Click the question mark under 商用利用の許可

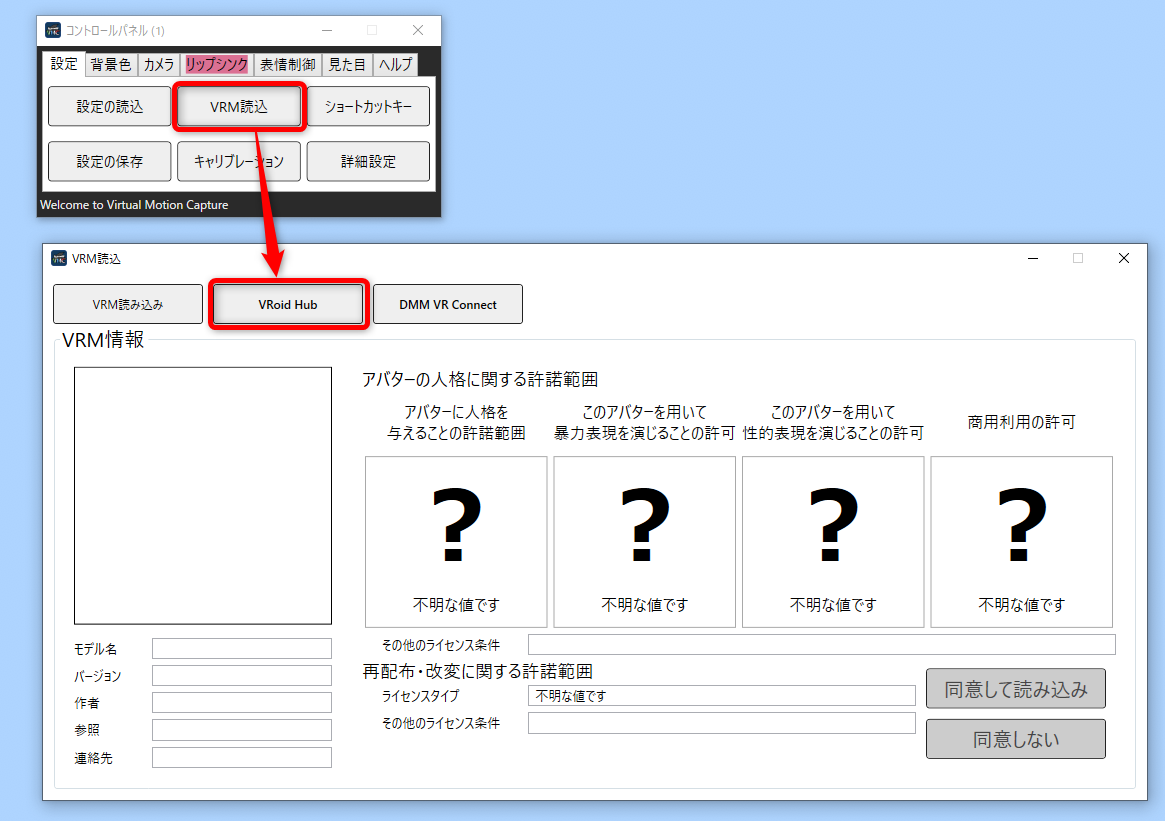point(1022,523)
